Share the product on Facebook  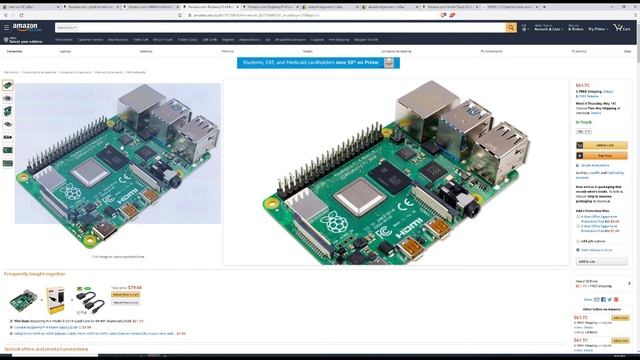[603, 300]
